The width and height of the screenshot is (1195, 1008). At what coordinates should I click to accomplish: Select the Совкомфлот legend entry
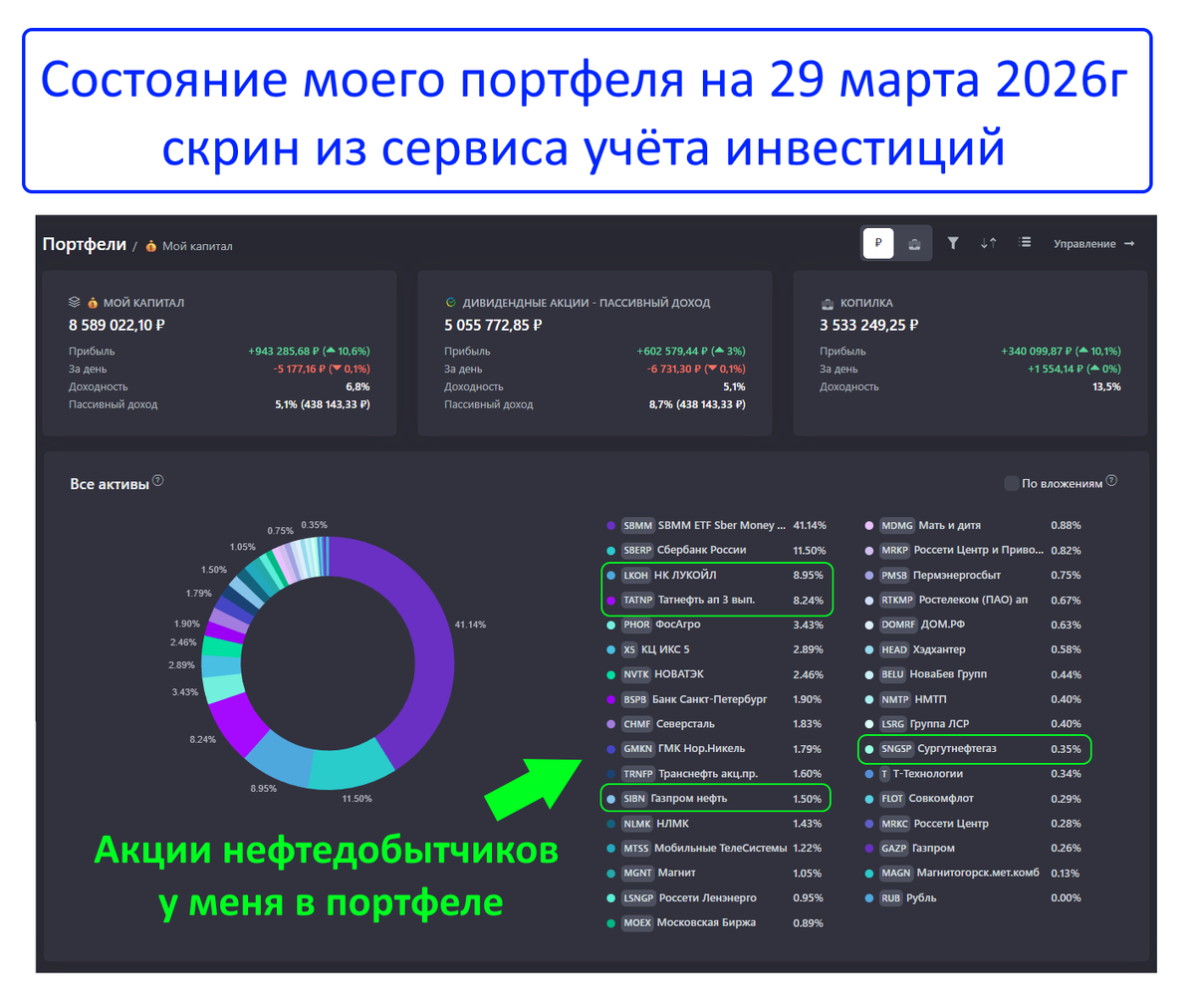pyautogui.click(x=973, y=799)
